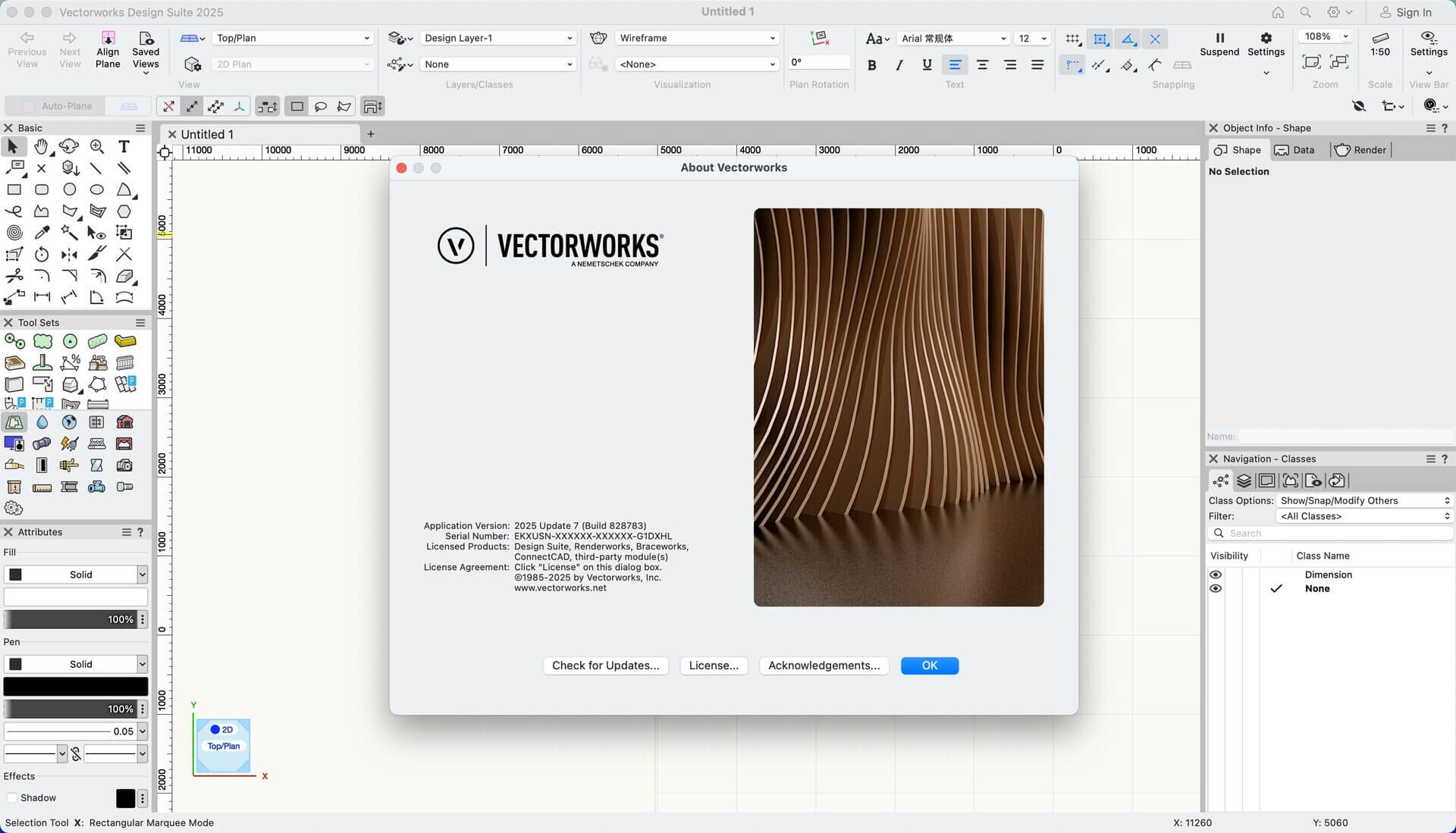Click the black Pen color swatch
1456x833 pixels.
75,686
